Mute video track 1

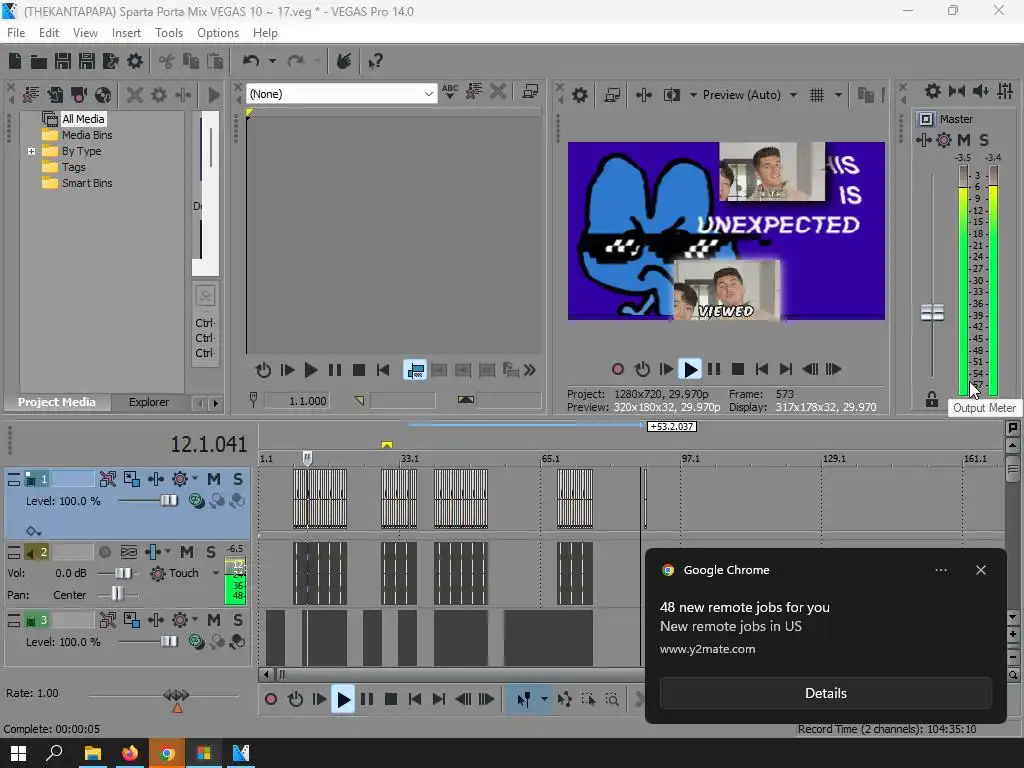click(214, 479)
